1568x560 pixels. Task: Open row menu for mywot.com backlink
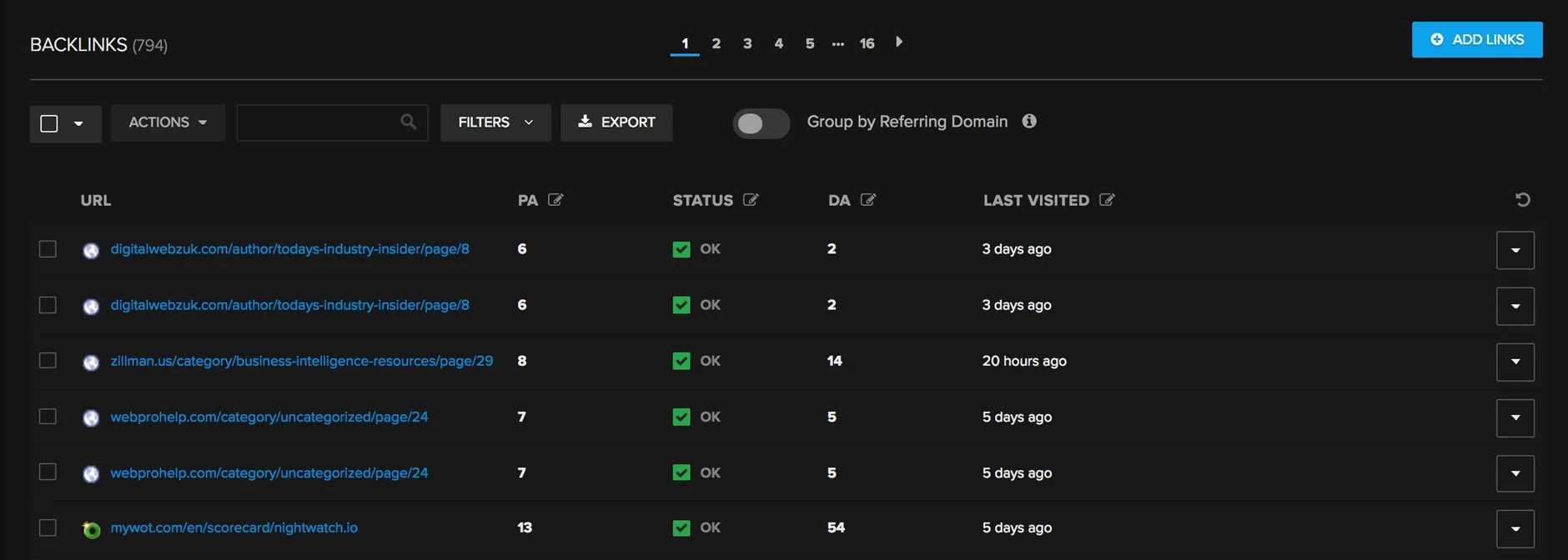[1515, 529]
